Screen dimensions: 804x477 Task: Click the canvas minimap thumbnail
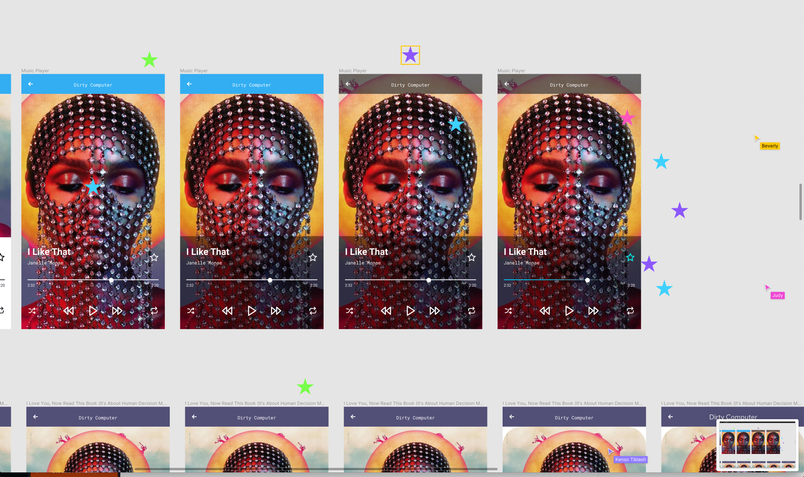click(x=757, y=445)
